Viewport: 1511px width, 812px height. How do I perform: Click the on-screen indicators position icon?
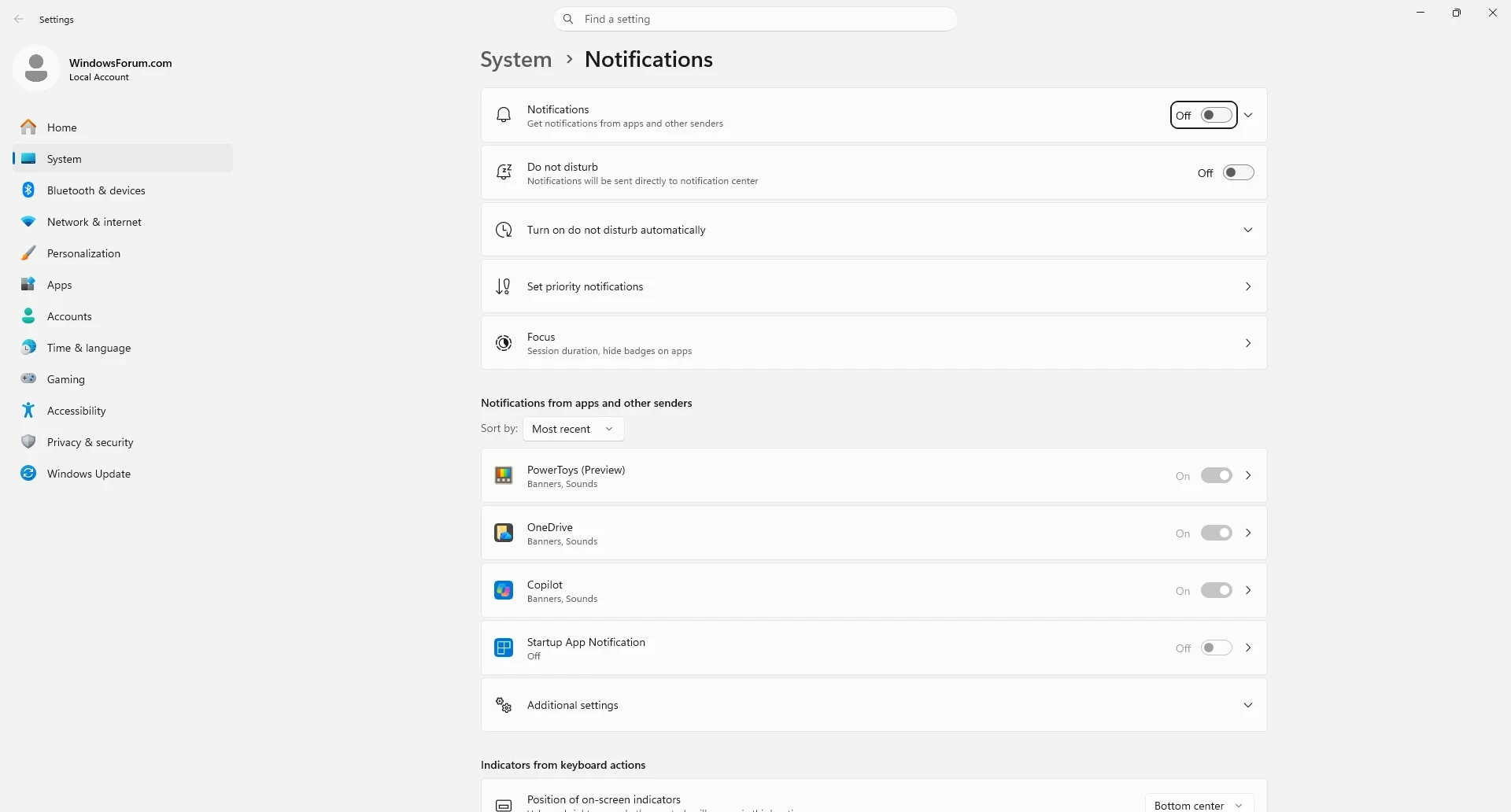click(x=504, y=805)
